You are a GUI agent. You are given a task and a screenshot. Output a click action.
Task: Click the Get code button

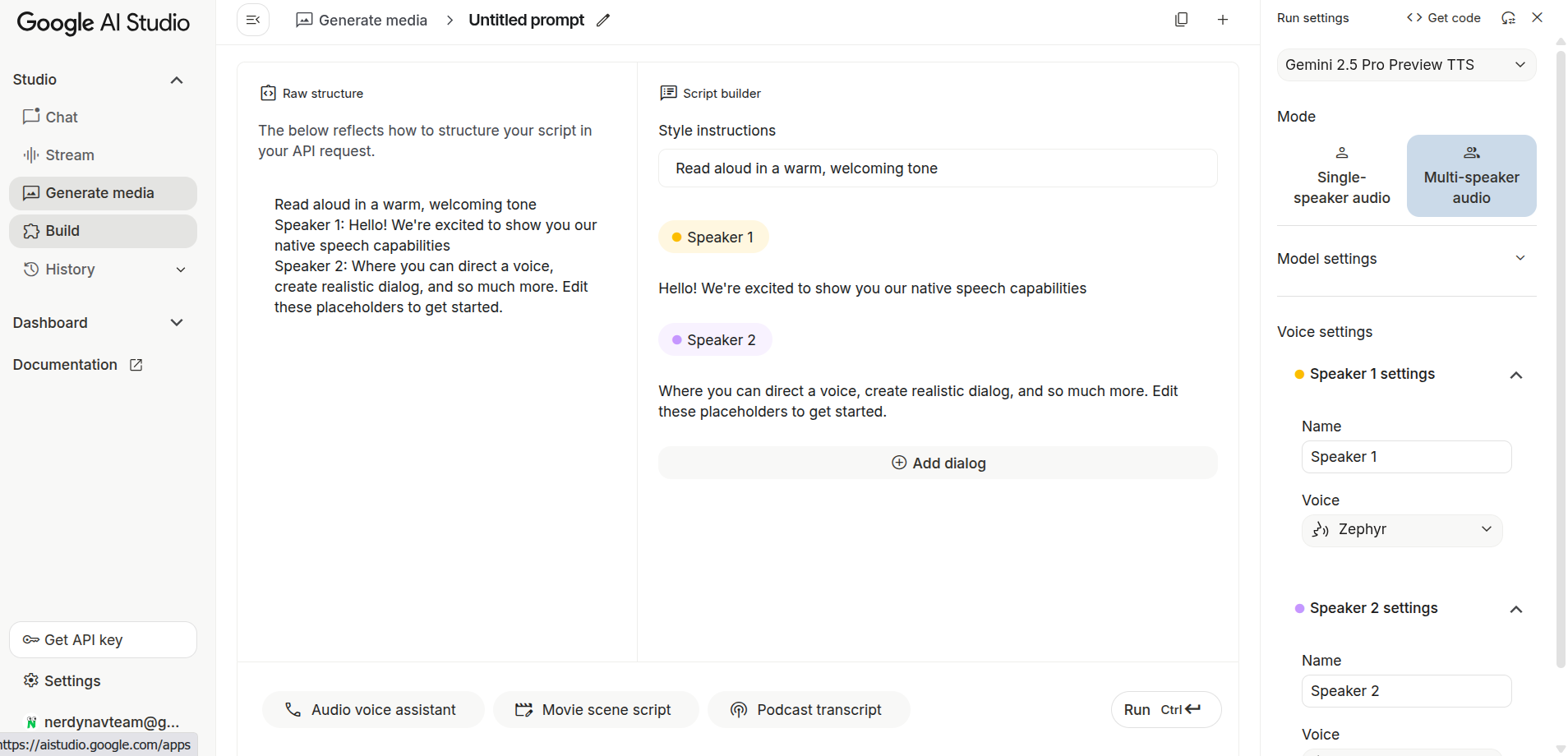pos(1443,18)
